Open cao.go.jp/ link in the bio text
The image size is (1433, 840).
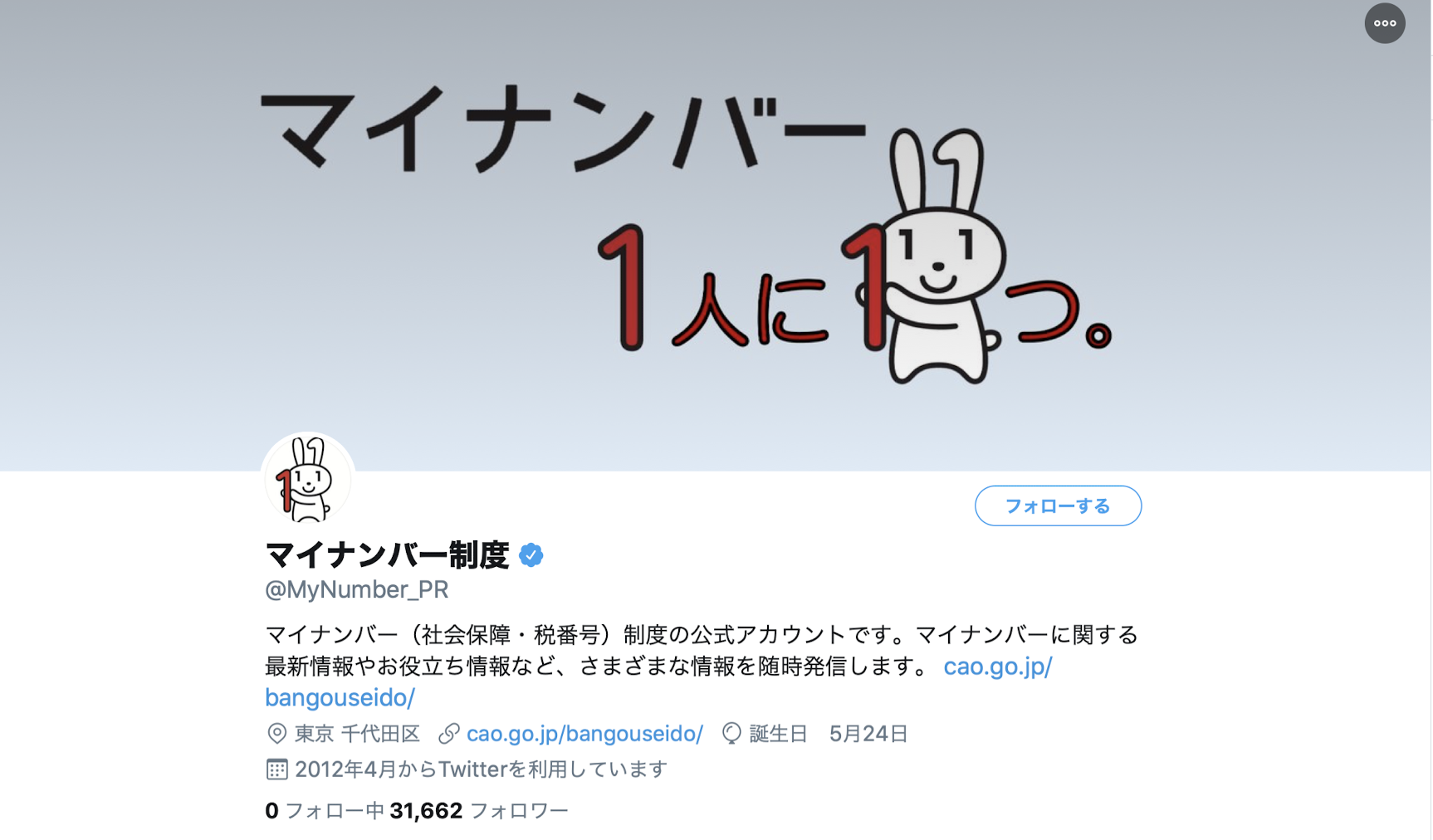[x=998, y=667]
